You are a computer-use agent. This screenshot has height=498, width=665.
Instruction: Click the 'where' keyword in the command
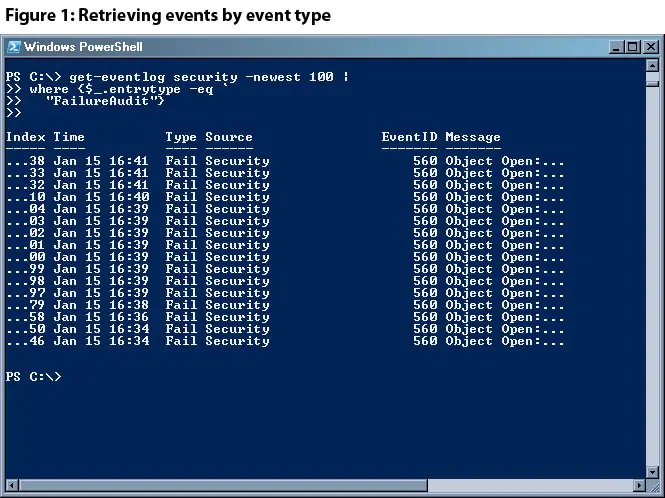[49, 89]
